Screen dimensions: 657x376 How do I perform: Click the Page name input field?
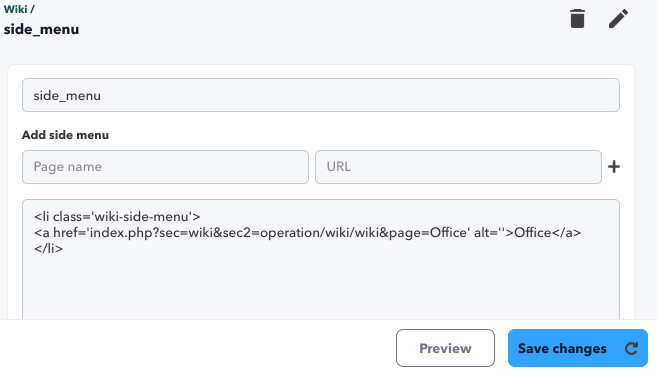coord(165,167)
